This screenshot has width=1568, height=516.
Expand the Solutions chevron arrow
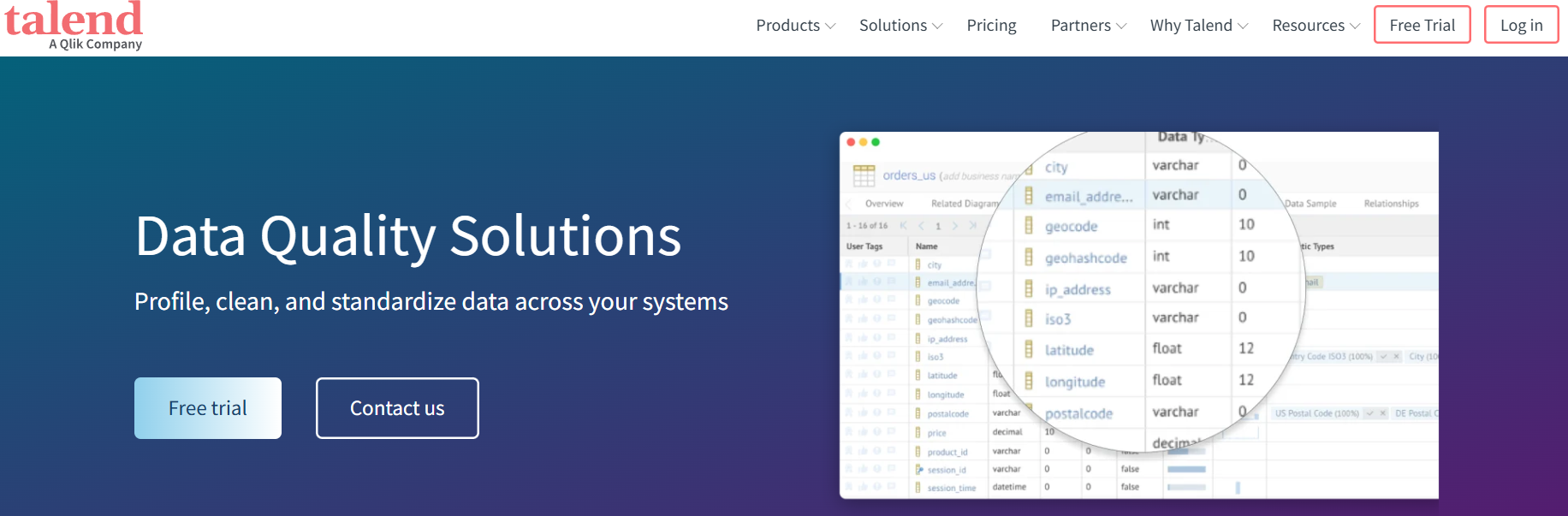pos(937,27)
